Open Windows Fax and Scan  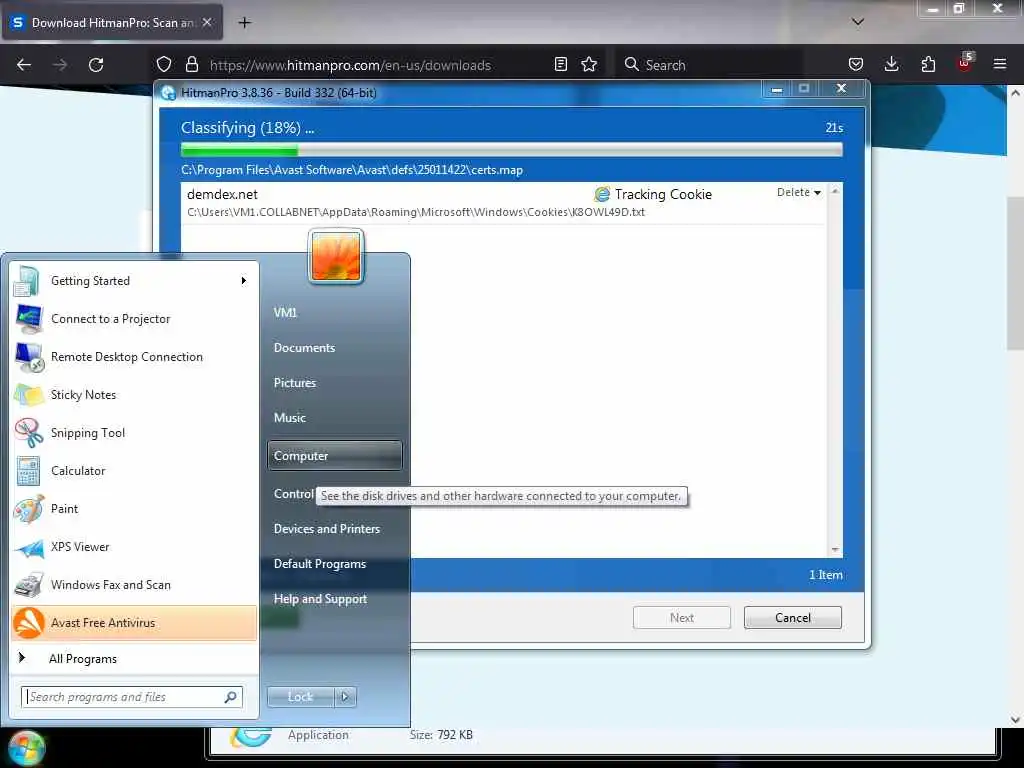pyautogui.click(x=134, y=584)
